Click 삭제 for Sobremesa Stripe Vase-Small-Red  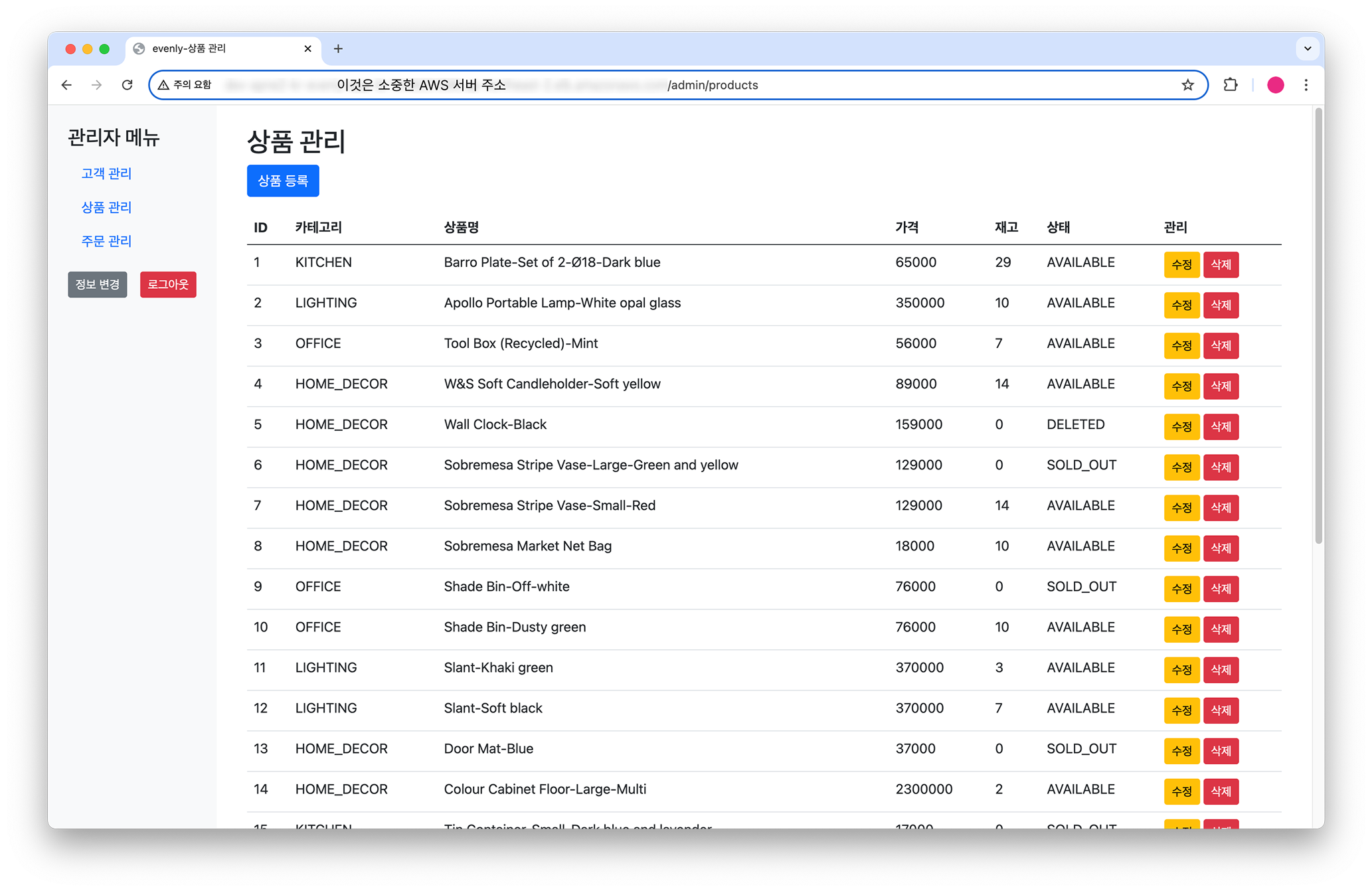pos(1221,507)
